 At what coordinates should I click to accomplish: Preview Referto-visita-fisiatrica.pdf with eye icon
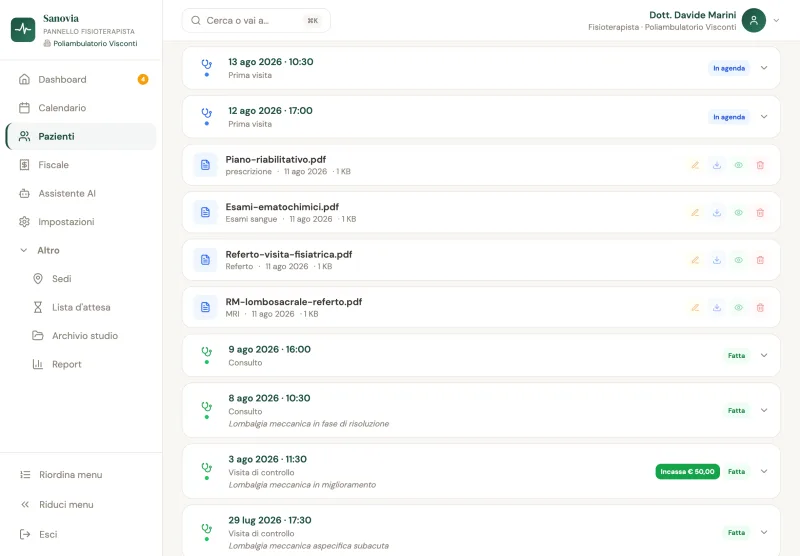tap(738, 260)
